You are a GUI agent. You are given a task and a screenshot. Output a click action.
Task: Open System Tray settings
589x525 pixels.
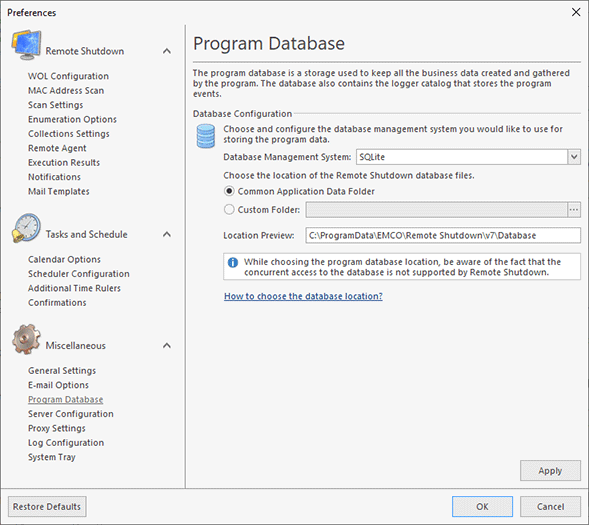[x=52, y=457]
